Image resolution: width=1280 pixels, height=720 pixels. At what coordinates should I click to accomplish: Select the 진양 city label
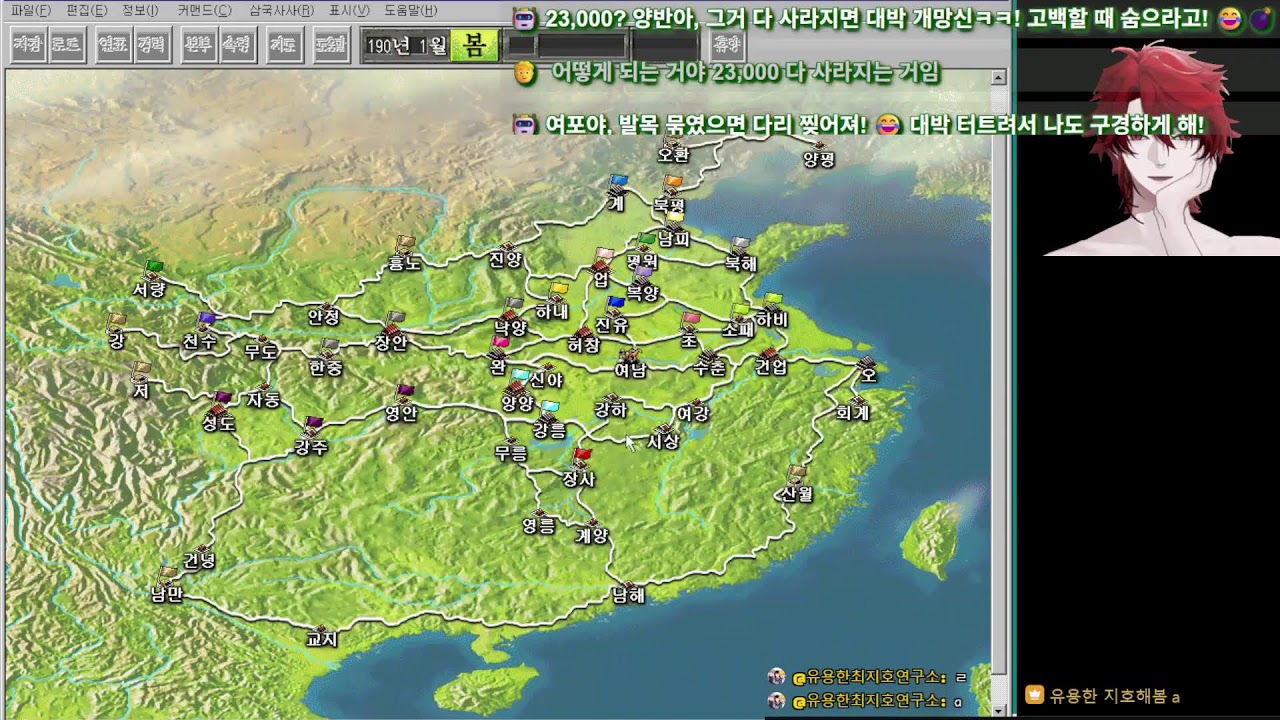[x=506, y=259]
